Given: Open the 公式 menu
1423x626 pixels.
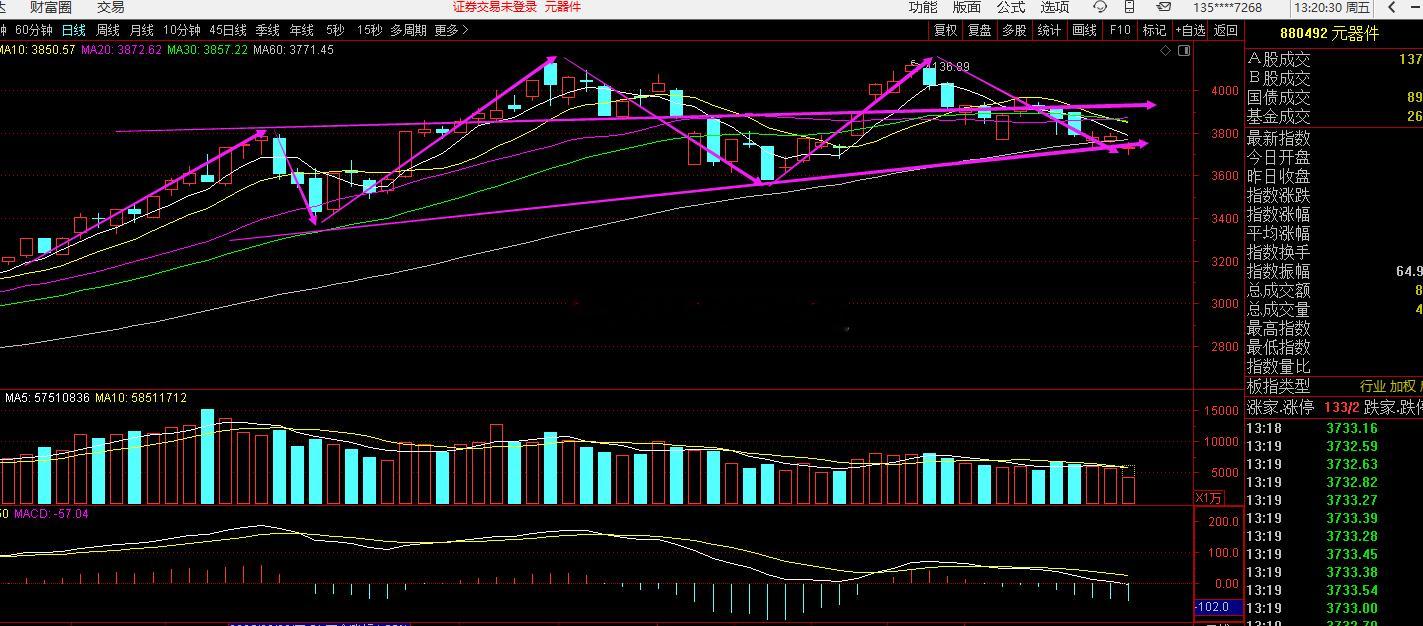Looking at the screenshot, I should click(1011, 7).
